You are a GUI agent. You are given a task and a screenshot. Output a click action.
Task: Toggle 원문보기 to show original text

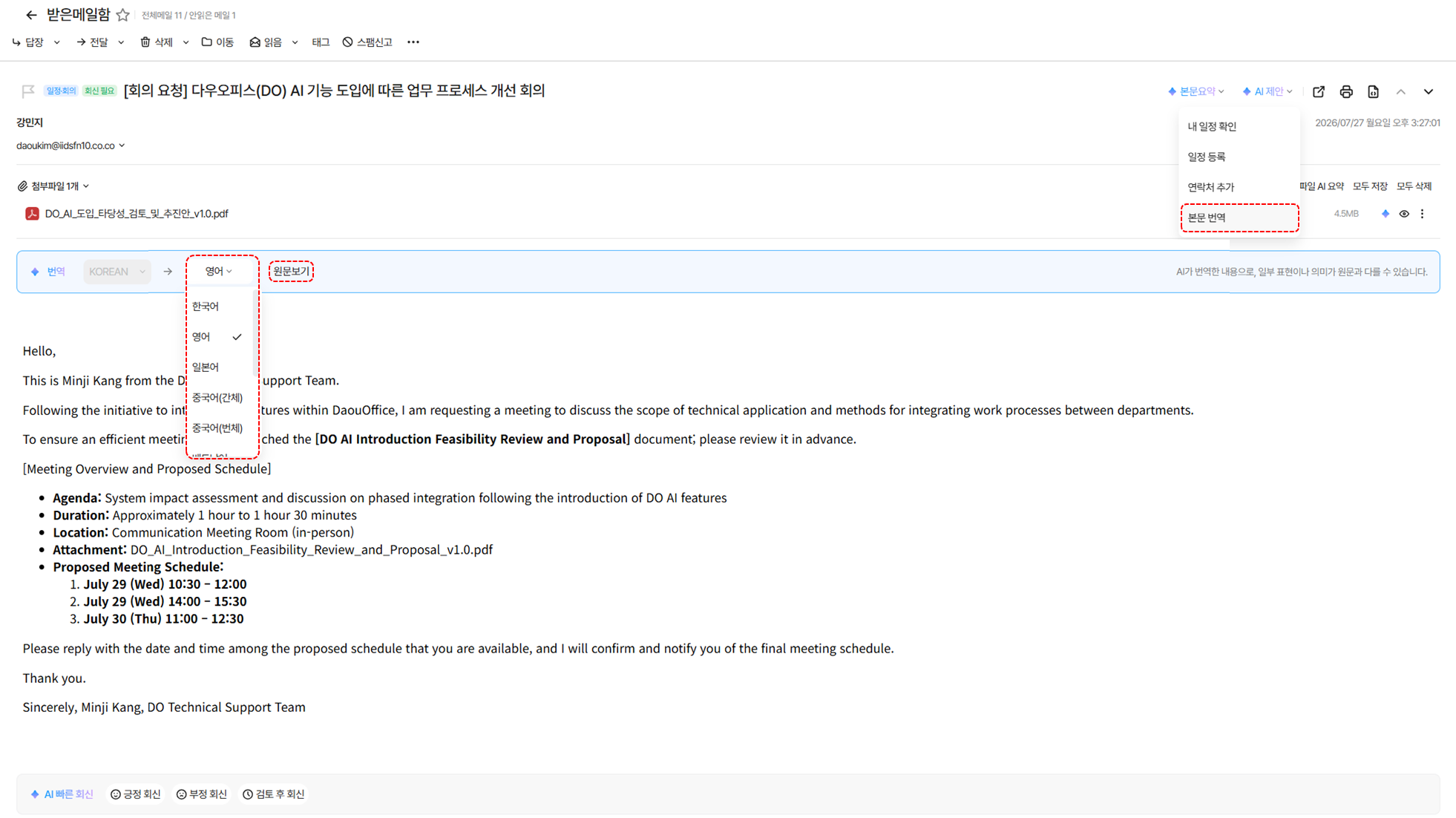(291, 272)
